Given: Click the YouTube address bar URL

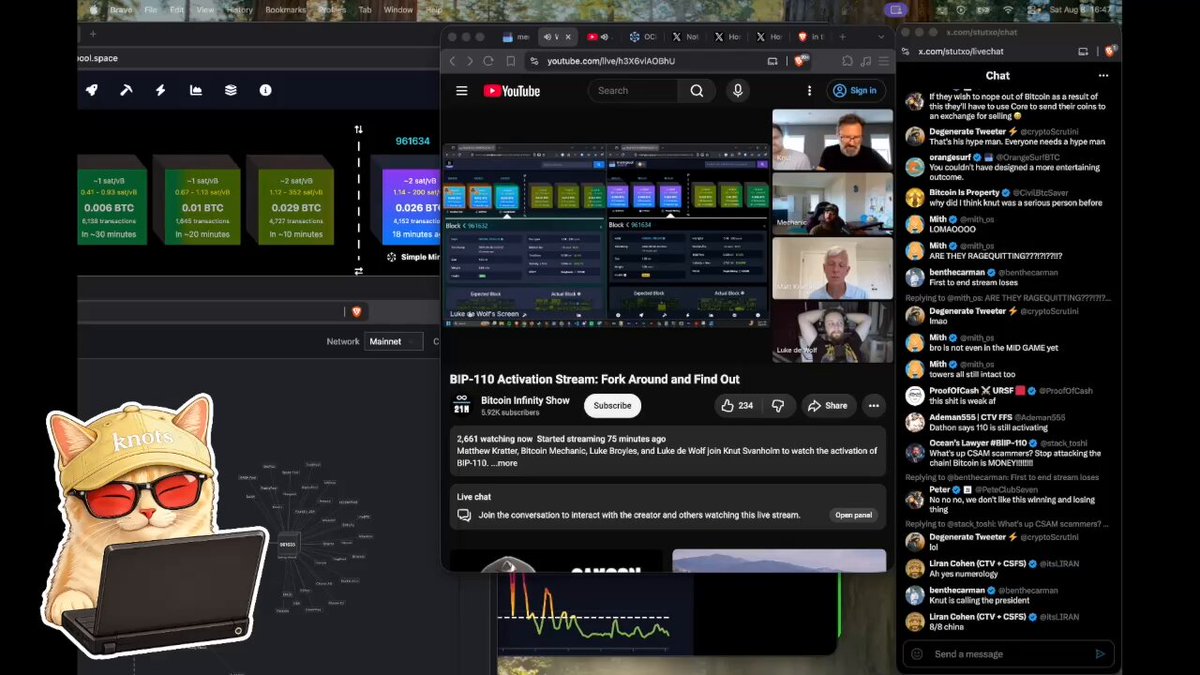Looking at the screenshot, I should [611, 61].
